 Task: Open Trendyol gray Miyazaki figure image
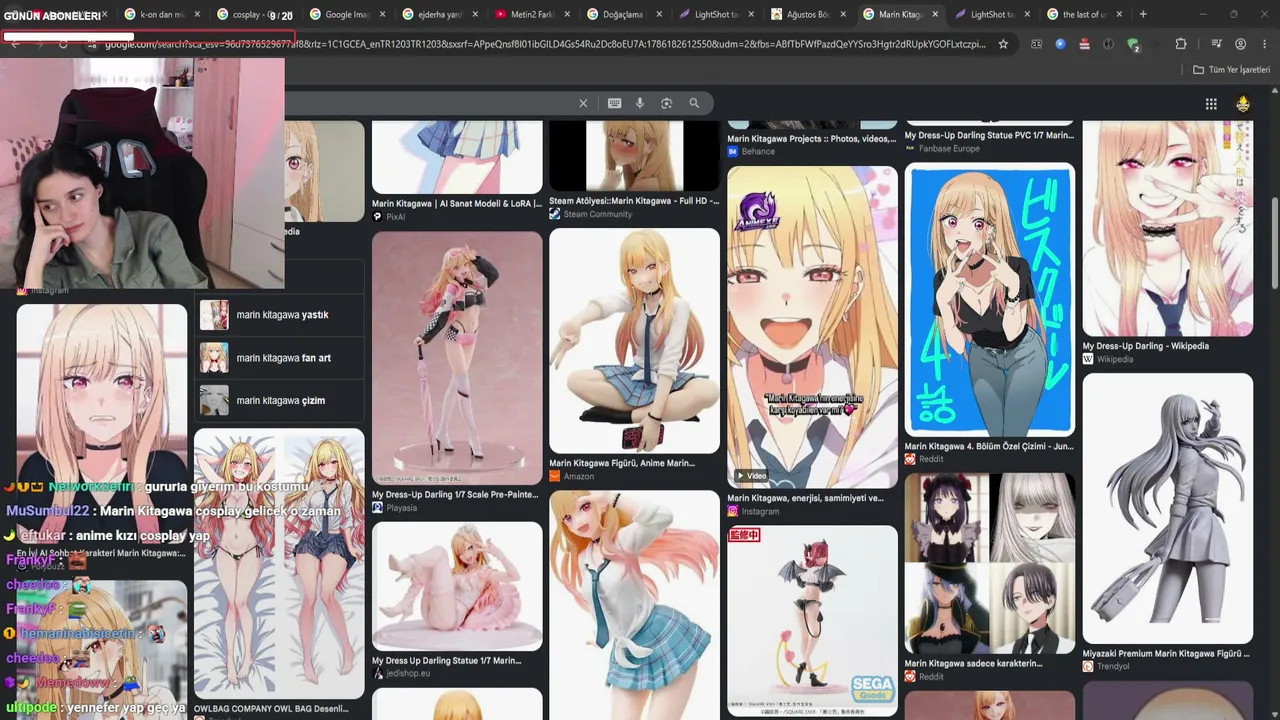pos(1168,508)
